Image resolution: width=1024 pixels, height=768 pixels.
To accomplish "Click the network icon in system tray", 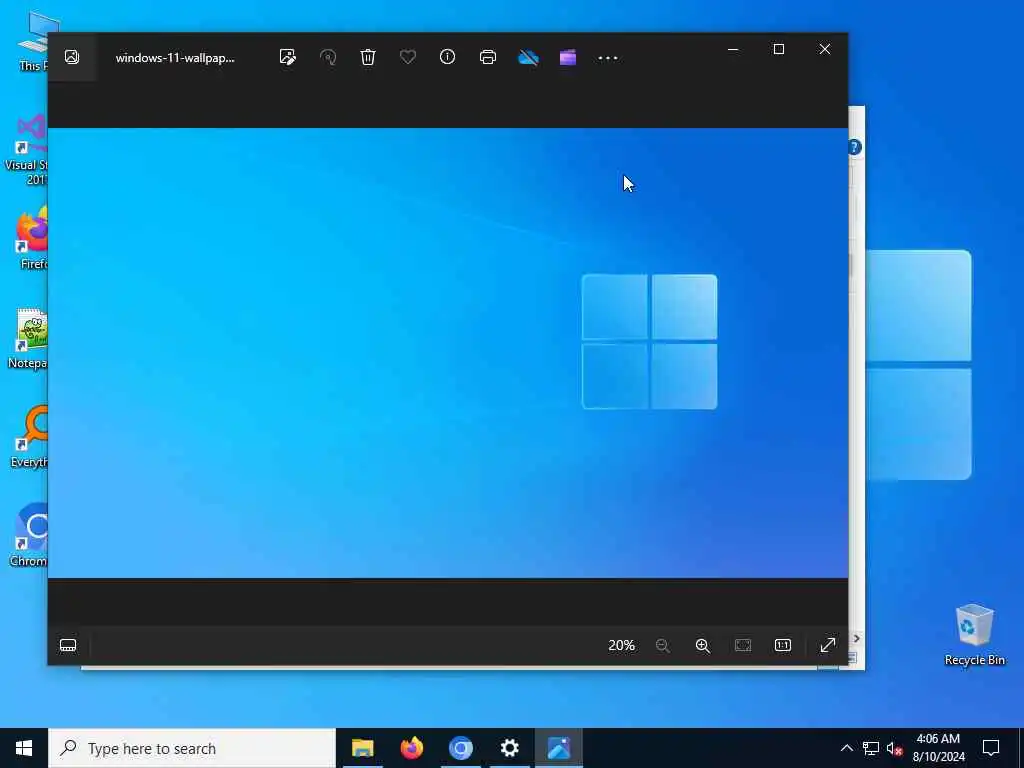I will [x=871, y=748].
